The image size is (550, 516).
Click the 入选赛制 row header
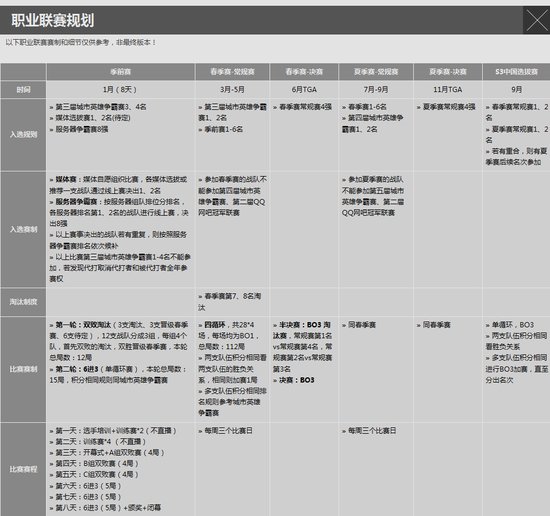click(x=23, y=229)
